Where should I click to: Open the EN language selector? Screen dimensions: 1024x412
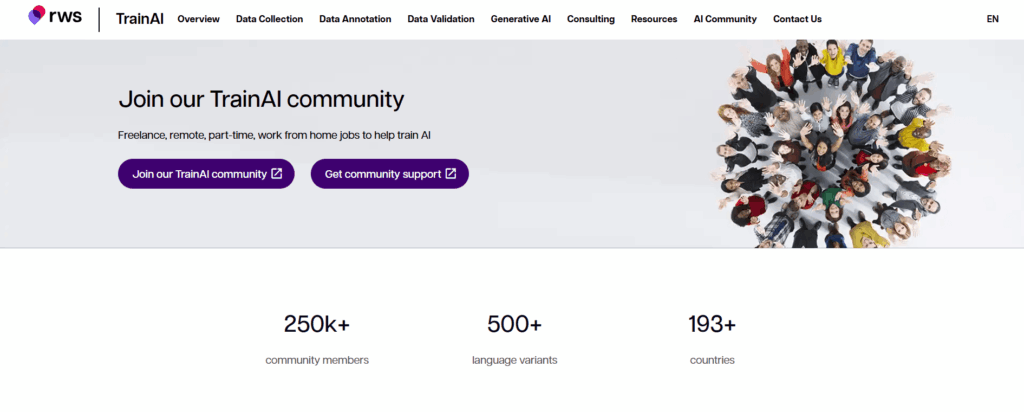click(992, 19)
